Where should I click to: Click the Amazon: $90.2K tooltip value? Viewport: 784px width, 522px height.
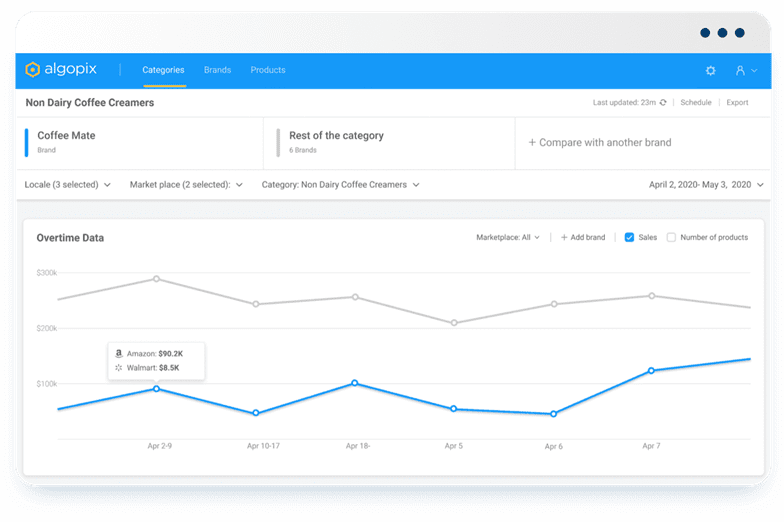coord(155,354)
